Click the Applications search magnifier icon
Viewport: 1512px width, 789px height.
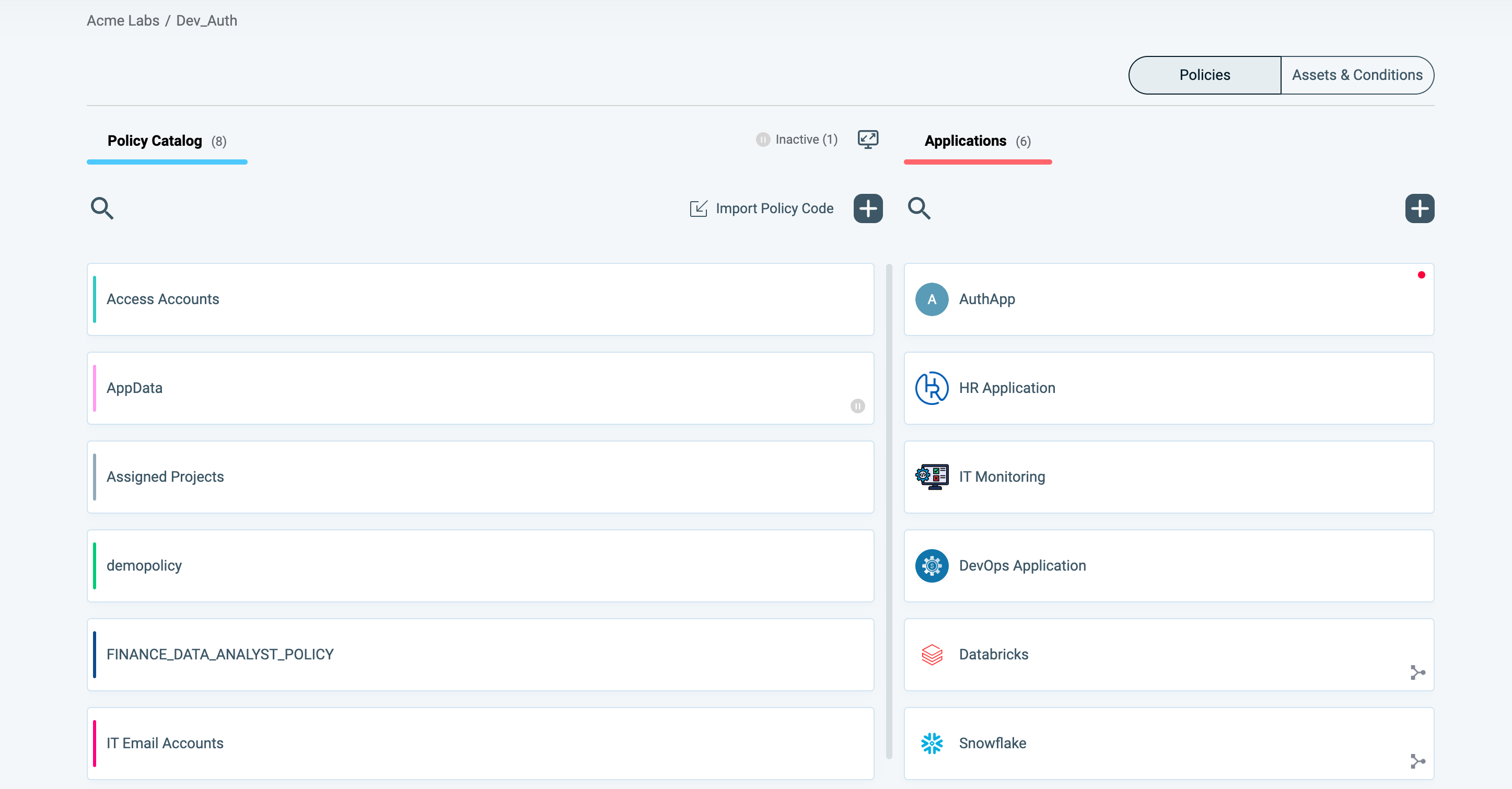(x=918, y=208)
